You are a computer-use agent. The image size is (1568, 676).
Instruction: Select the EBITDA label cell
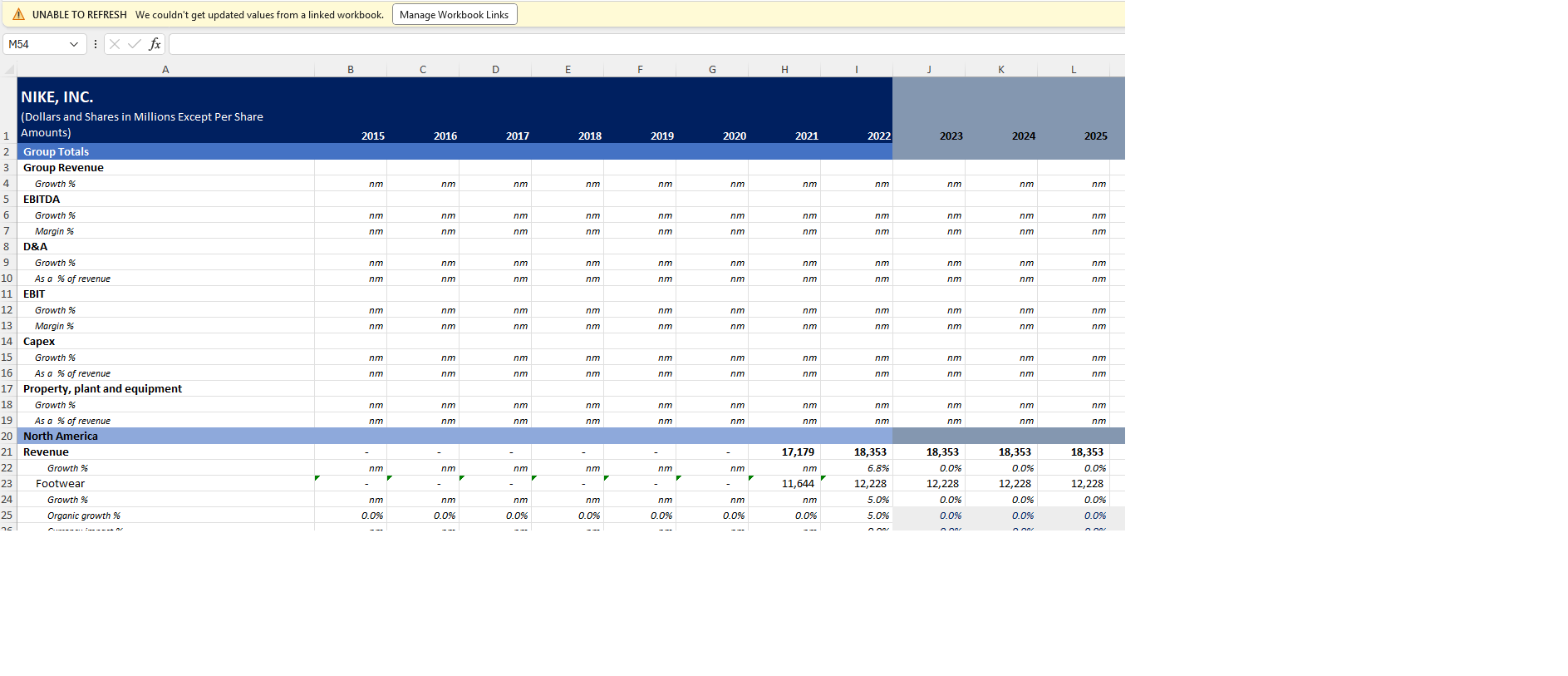pos(166,199)
